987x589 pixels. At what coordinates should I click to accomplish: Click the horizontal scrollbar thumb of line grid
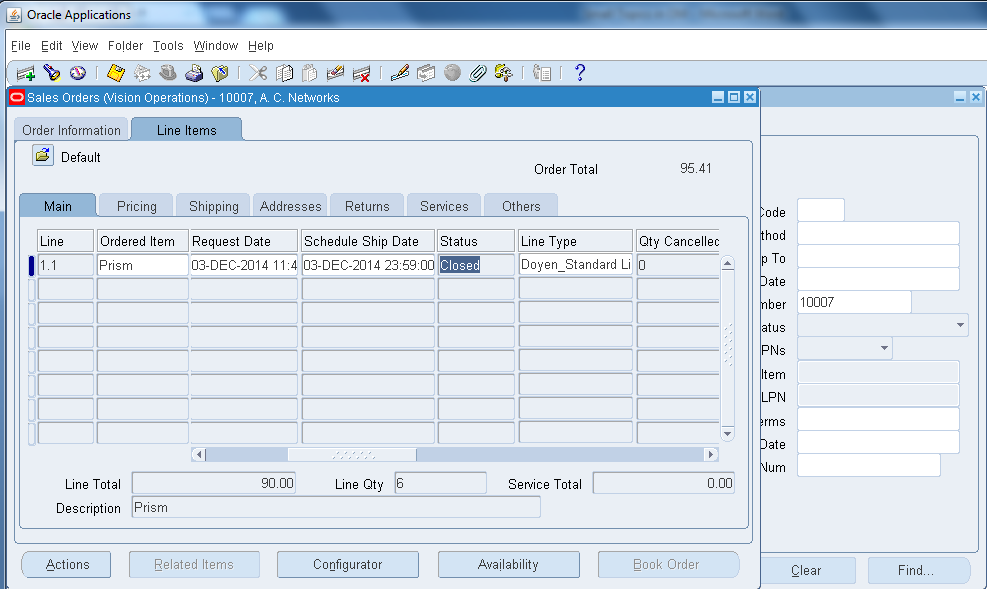pyautogui.click(x=352, y=454)
